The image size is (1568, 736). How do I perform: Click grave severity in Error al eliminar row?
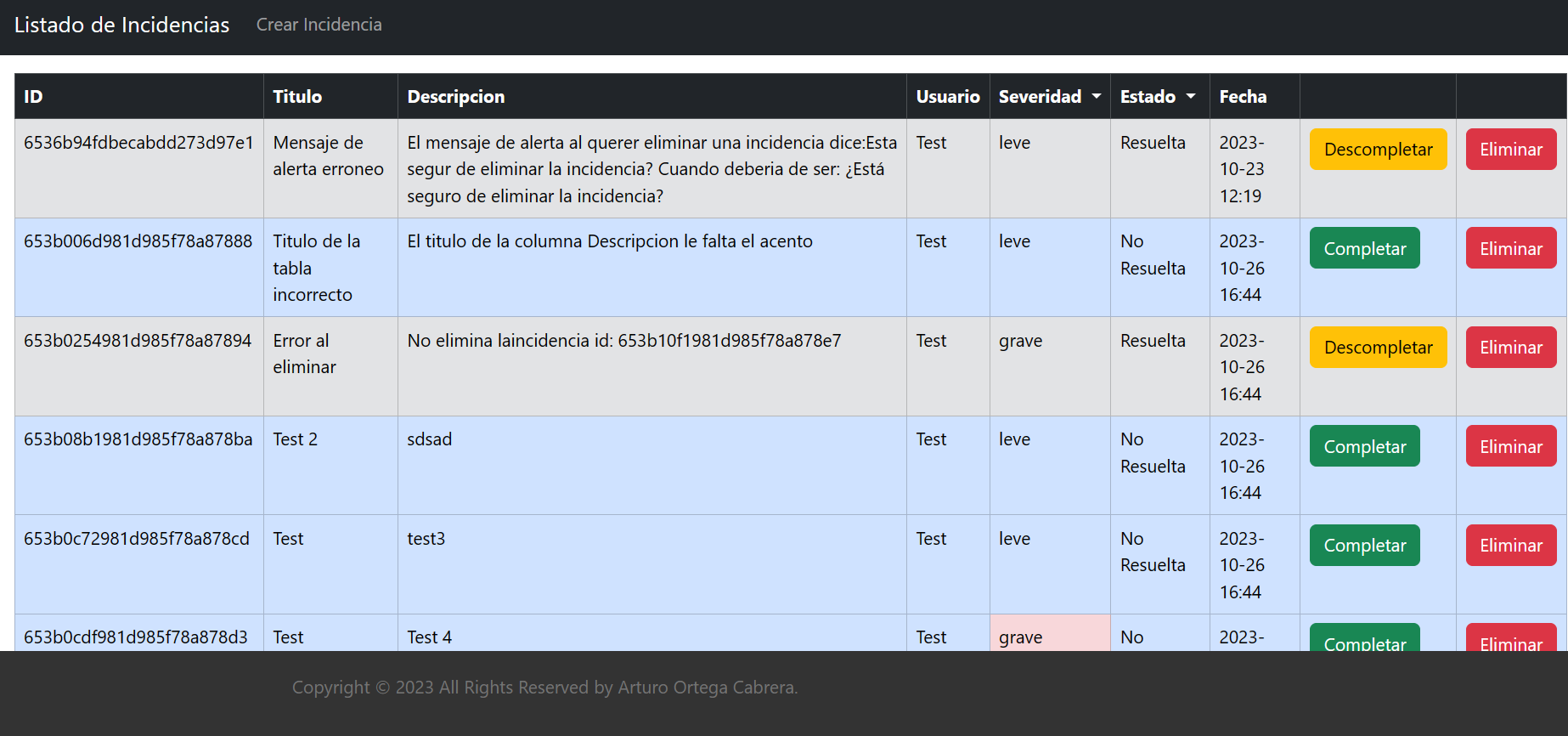click(x=1020, y=341)
